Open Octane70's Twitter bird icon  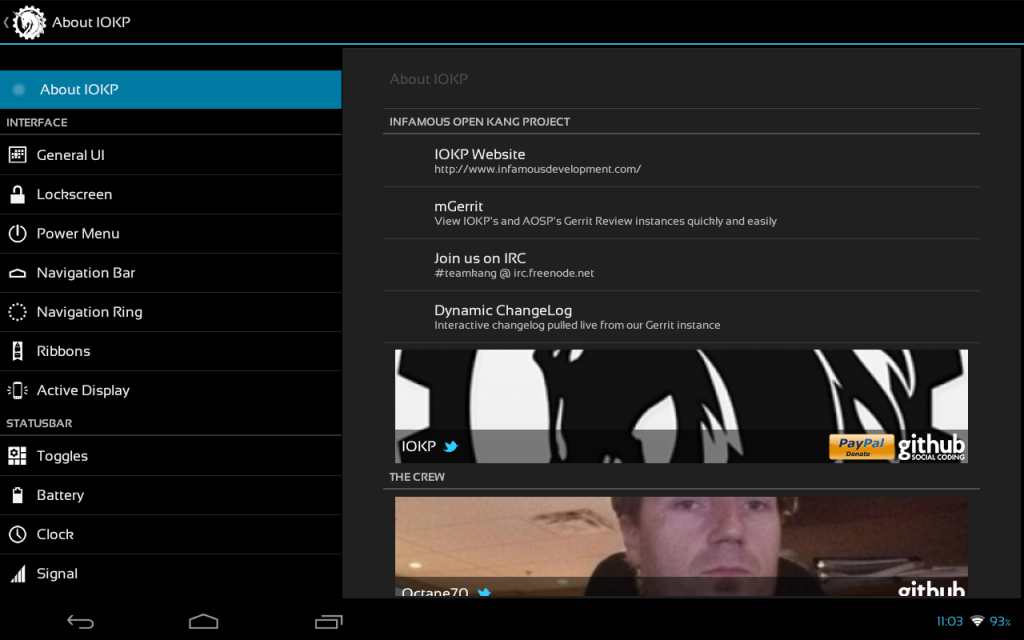(484, 592)
